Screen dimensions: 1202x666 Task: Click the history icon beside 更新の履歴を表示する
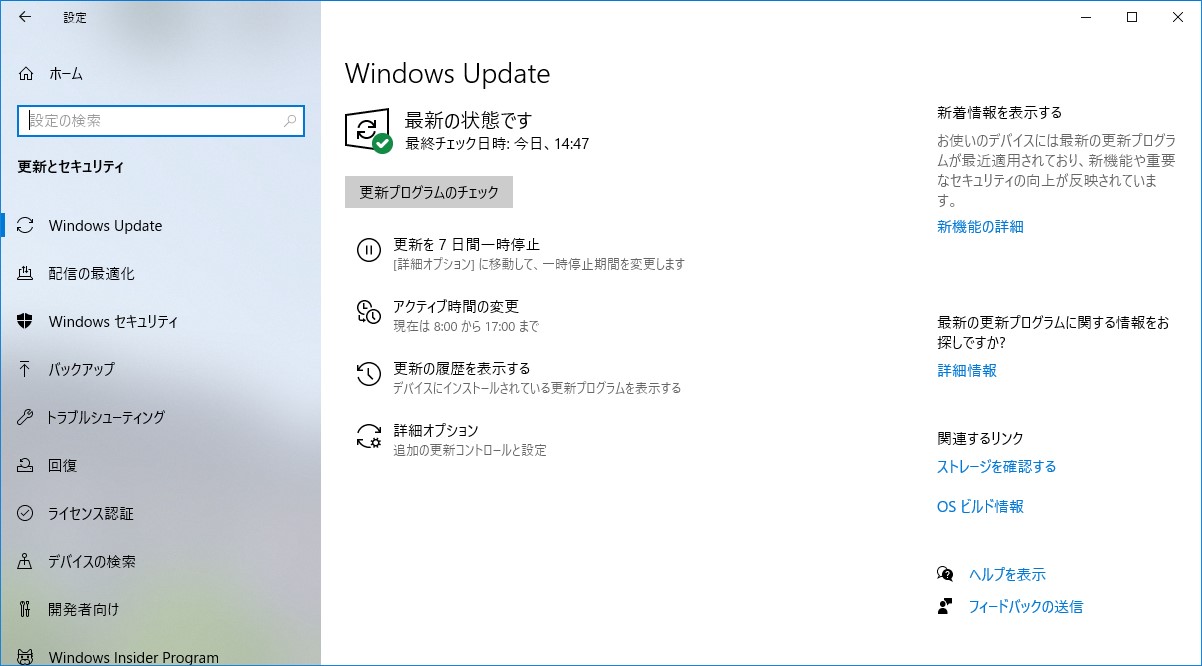point(368,374)
